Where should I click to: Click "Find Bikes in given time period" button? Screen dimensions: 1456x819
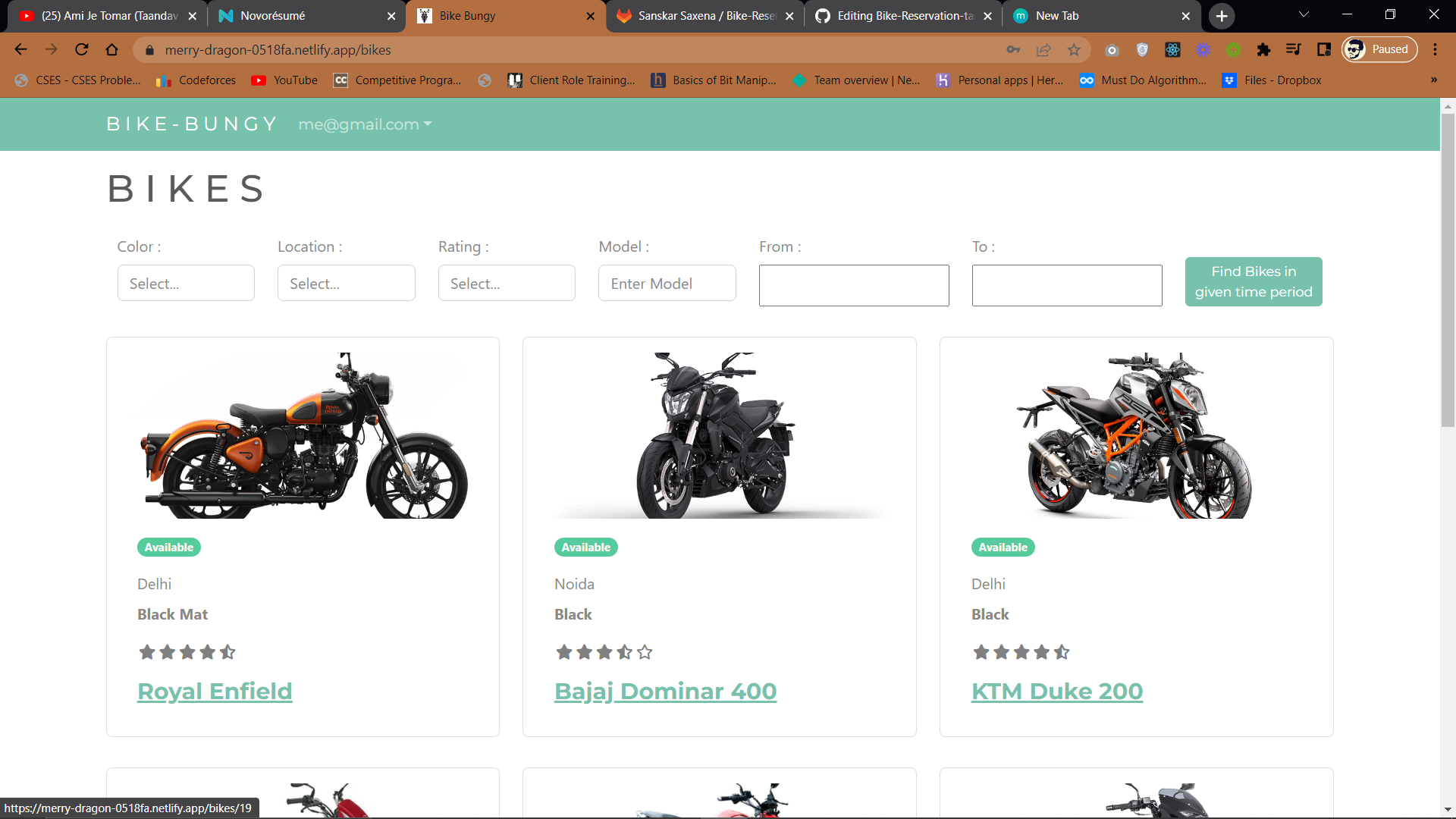tap(1253, 281)
